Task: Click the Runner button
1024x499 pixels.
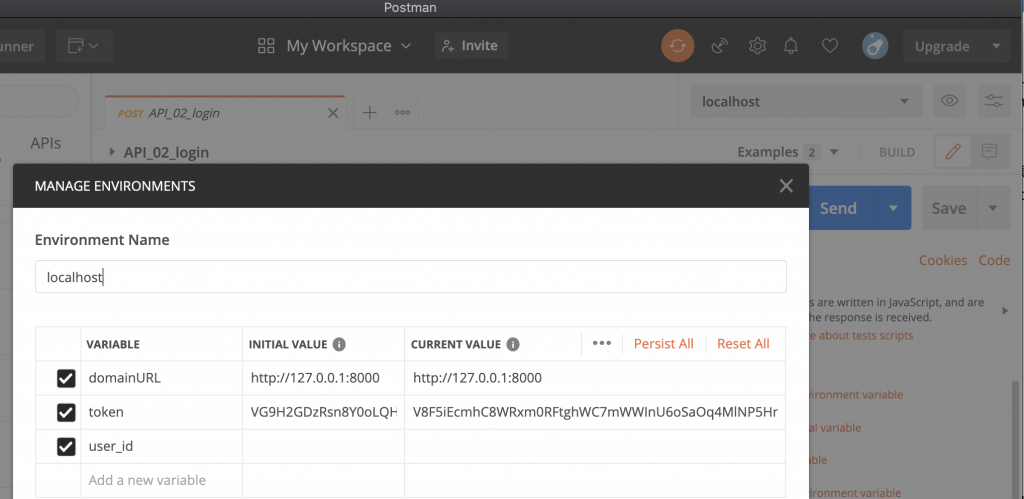Action: click(x=20, y=46)
